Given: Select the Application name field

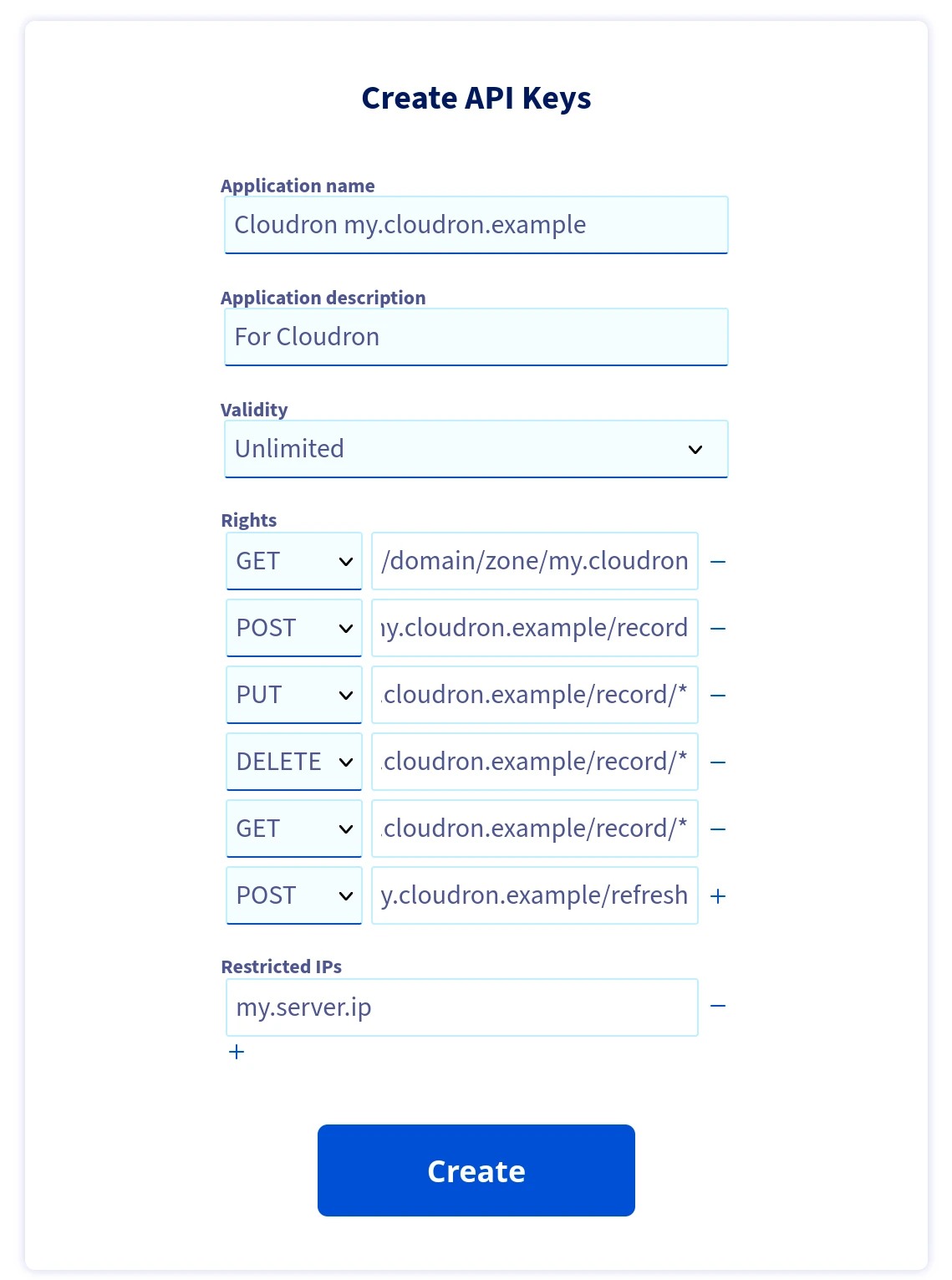Looking at the screenshot, I should (476, 224).
